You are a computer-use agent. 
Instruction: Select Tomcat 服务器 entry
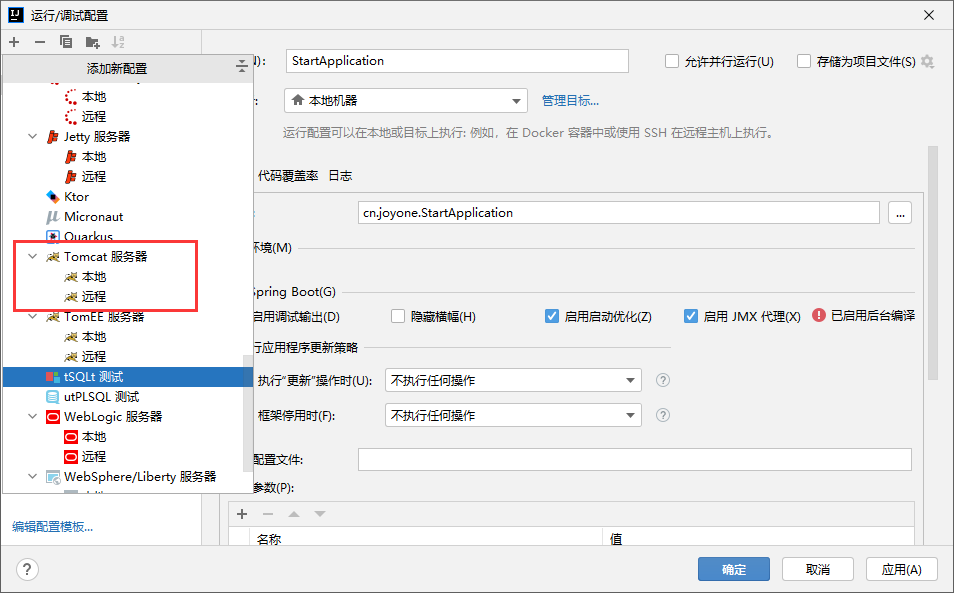point(106,257)
